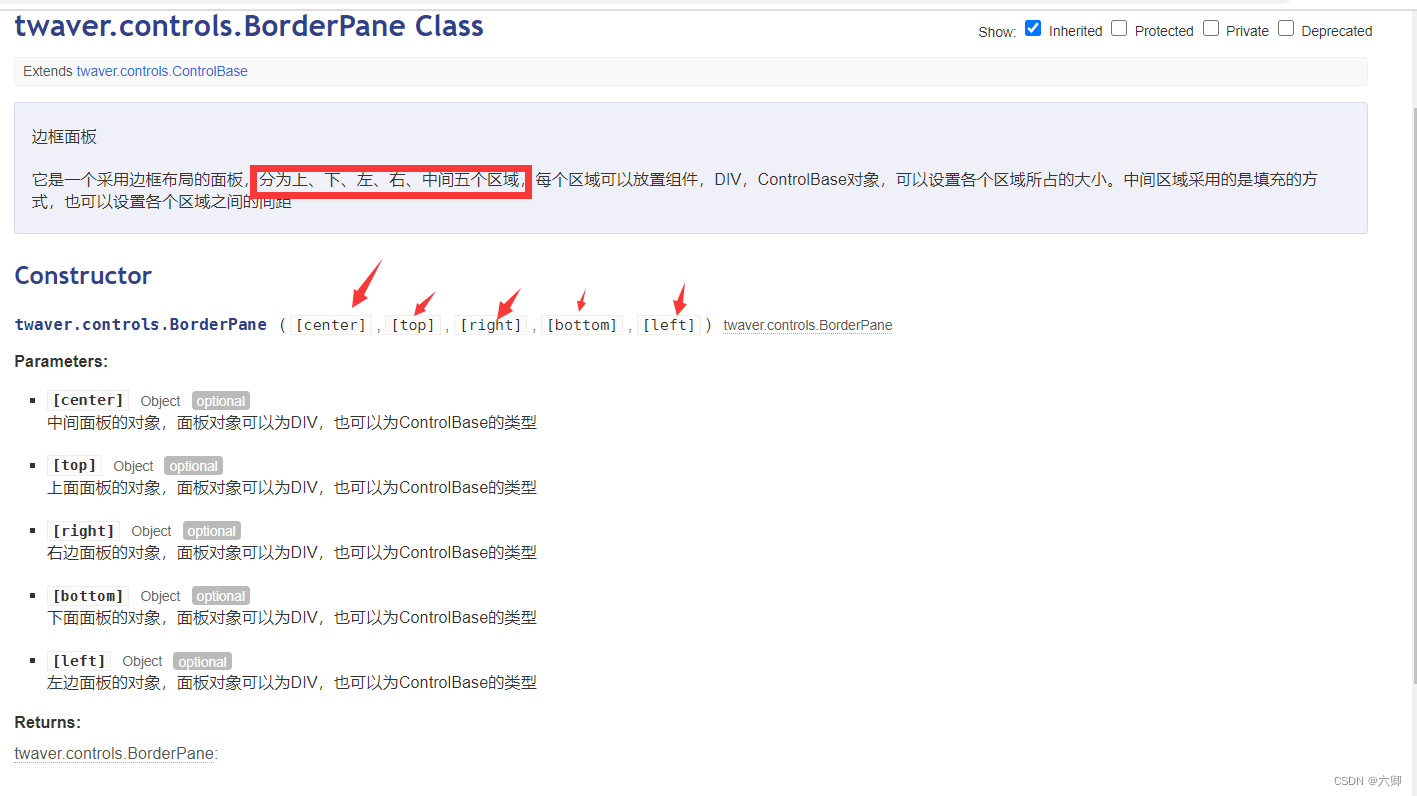Click the description starting 左边面板的对象

coord(292,683)
